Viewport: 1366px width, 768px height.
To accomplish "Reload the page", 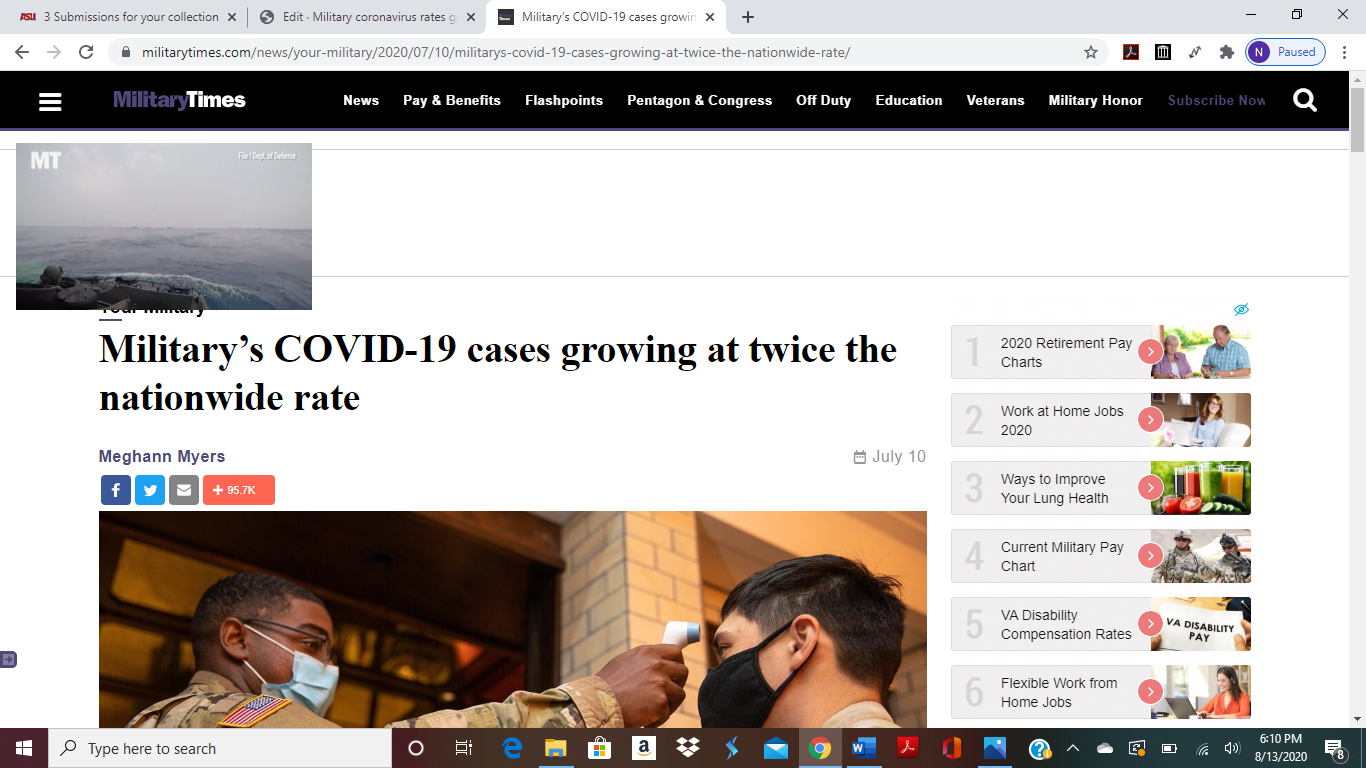I will click(x=86, y=52).
